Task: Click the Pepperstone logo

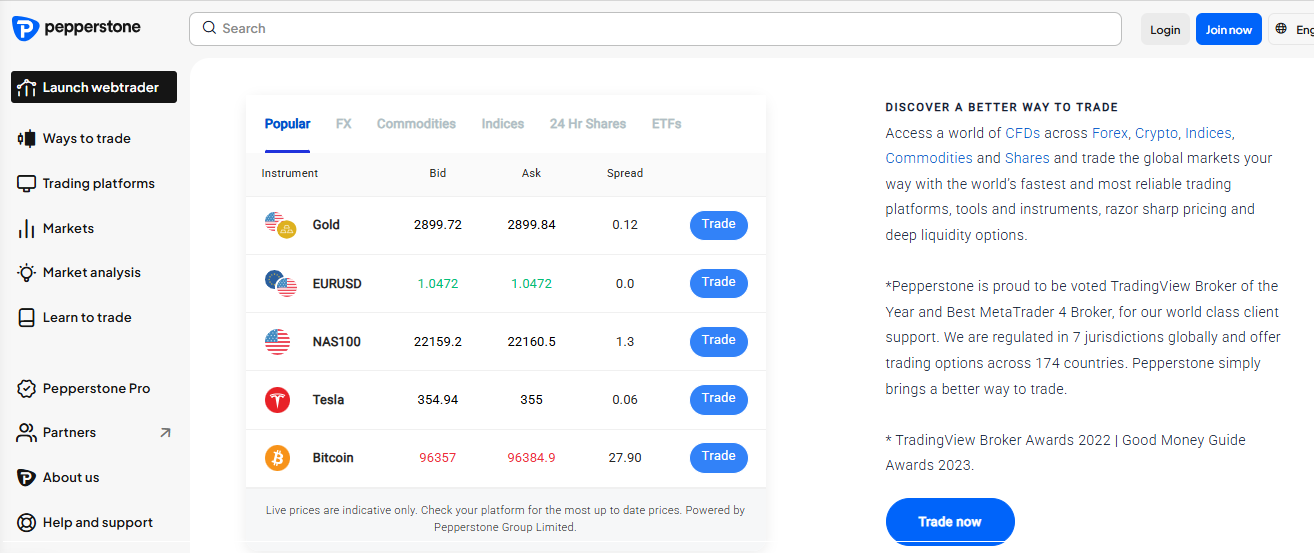Action: point(76,28)
